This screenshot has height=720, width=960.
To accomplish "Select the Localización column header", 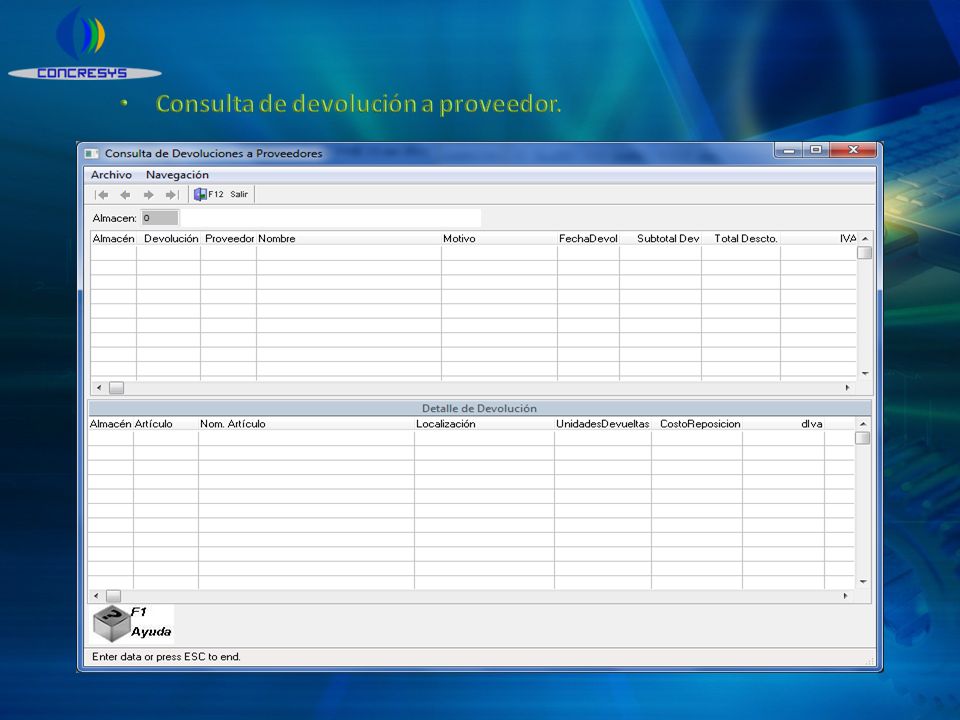I will 484,424.
